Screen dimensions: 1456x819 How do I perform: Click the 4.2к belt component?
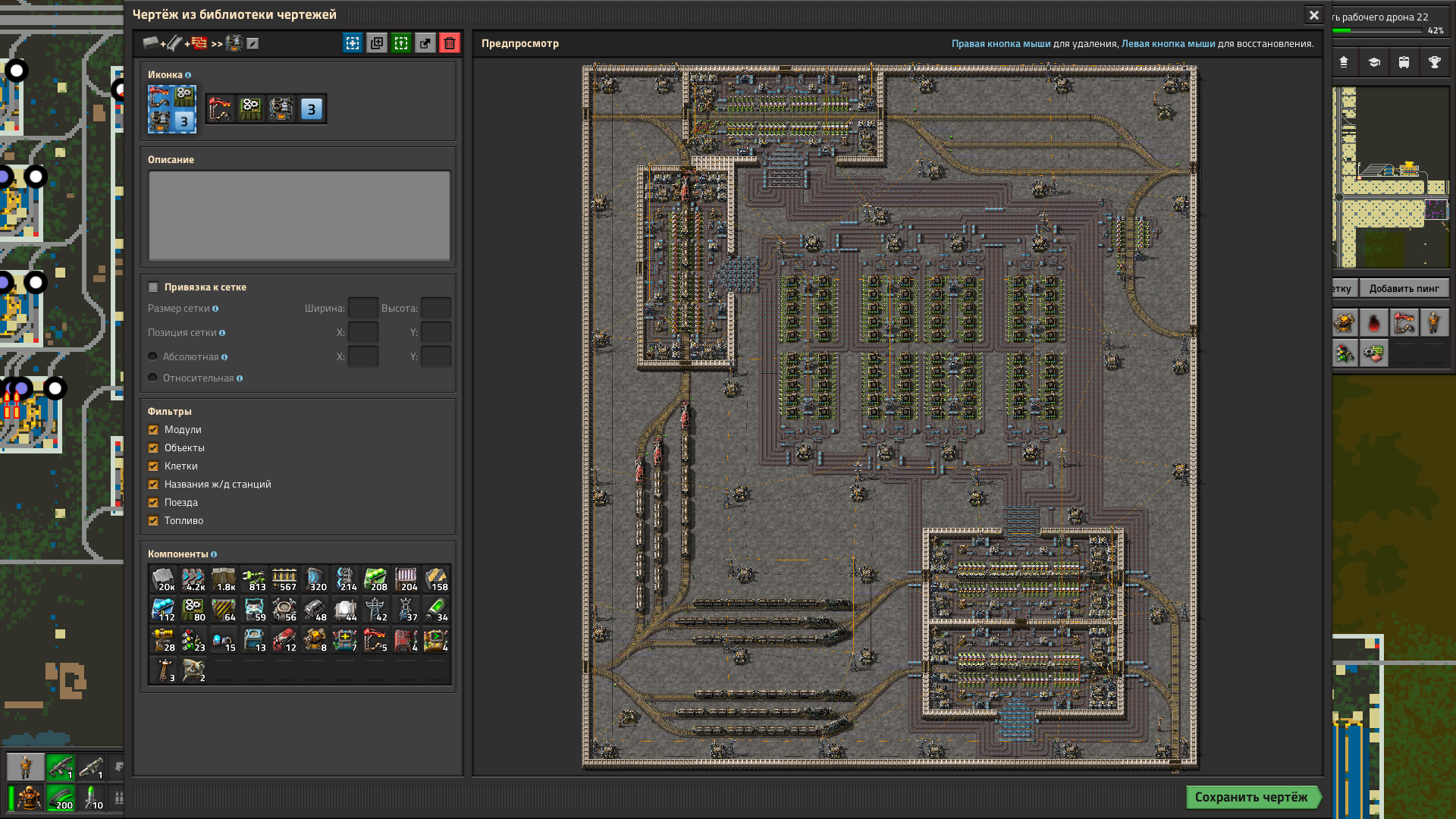pyautogui.click(x=193, y=579)
